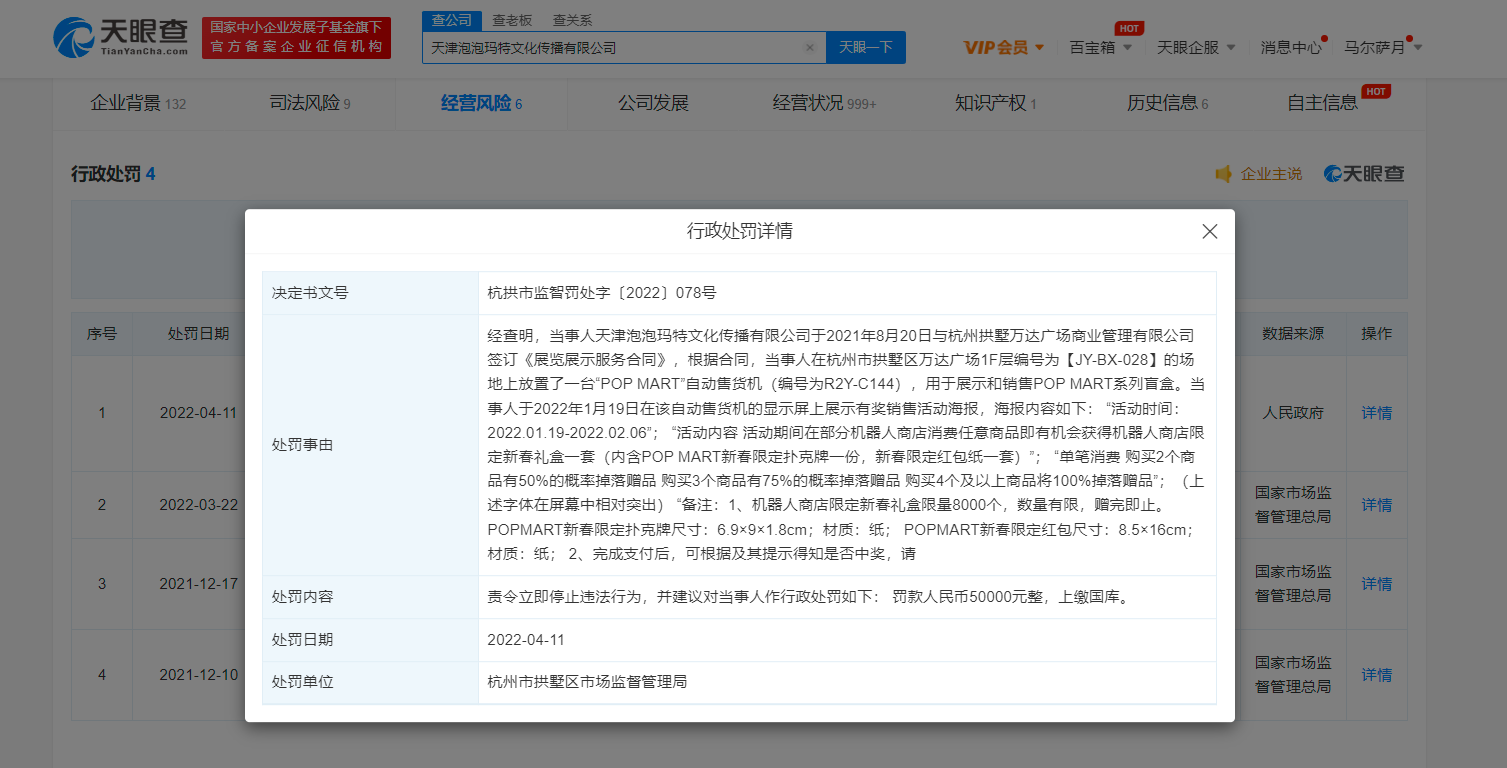Click the 处罚日期 value 2022-04-11 in dialog
This screenshot has height=768, width=1507.
tap(526, 640)
